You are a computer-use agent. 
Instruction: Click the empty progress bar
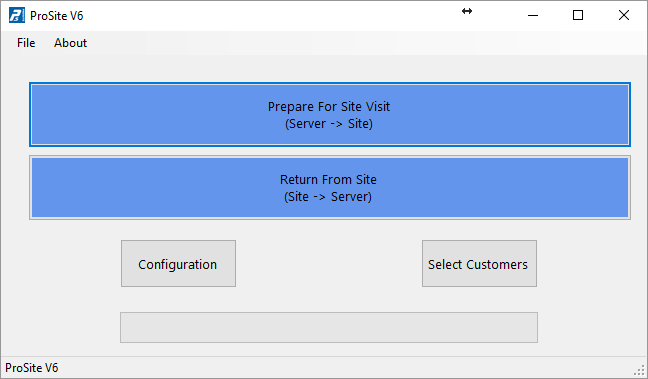coord(329,327)
